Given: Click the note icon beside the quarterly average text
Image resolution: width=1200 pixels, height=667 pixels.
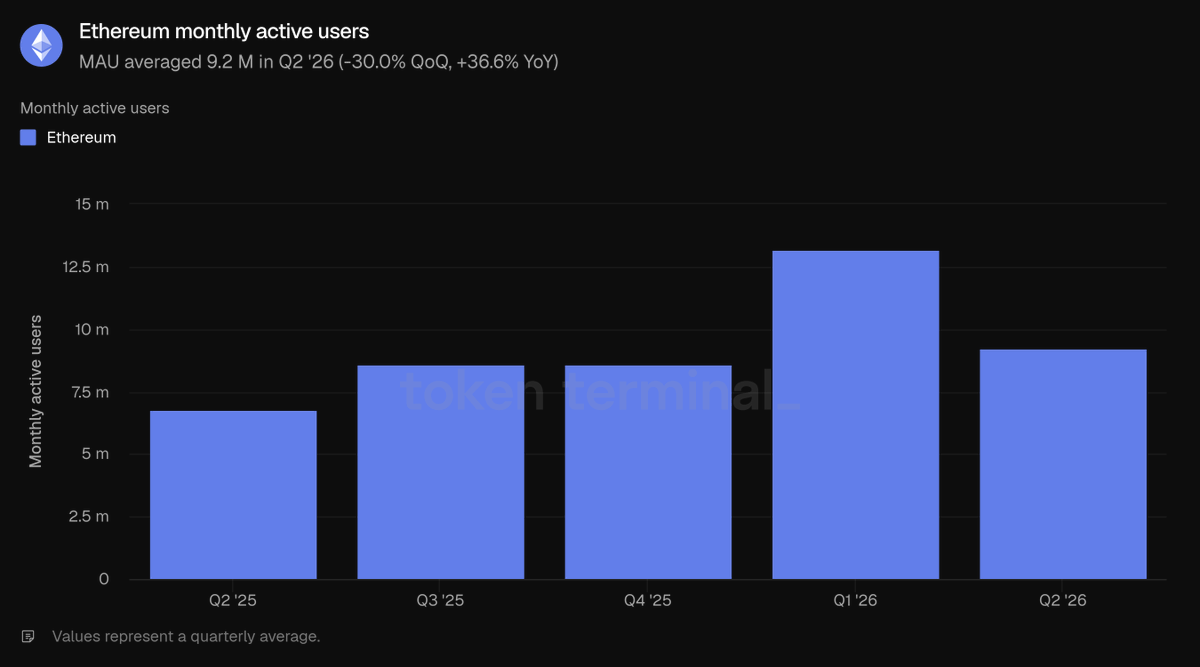Looking at the screenshot, I should click(29, 636).
